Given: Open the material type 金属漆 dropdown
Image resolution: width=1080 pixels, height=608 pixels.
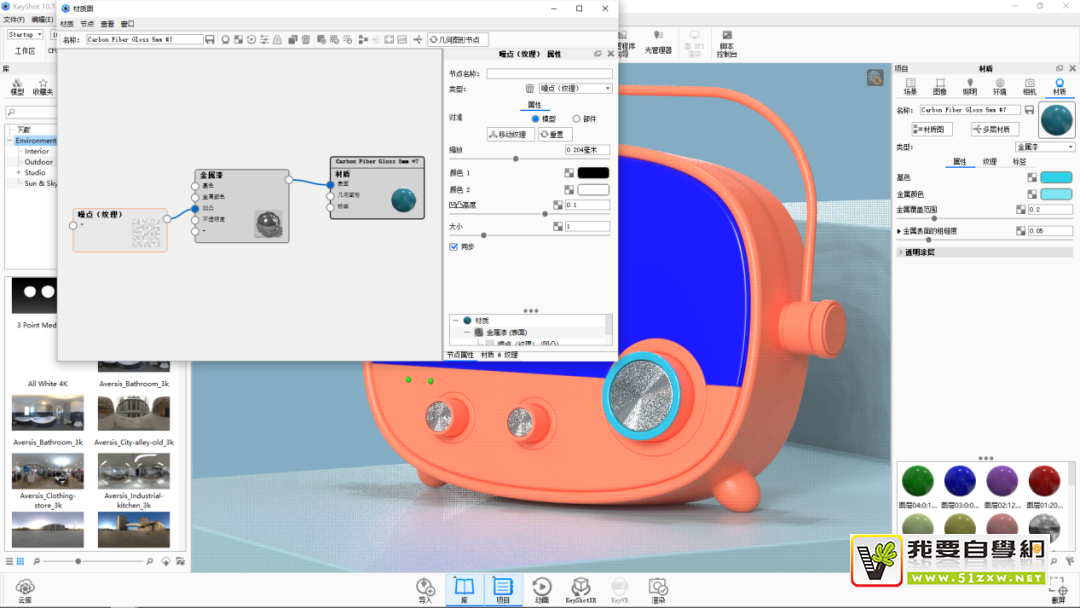Looking at the screenshot, I should (1044, 147).
